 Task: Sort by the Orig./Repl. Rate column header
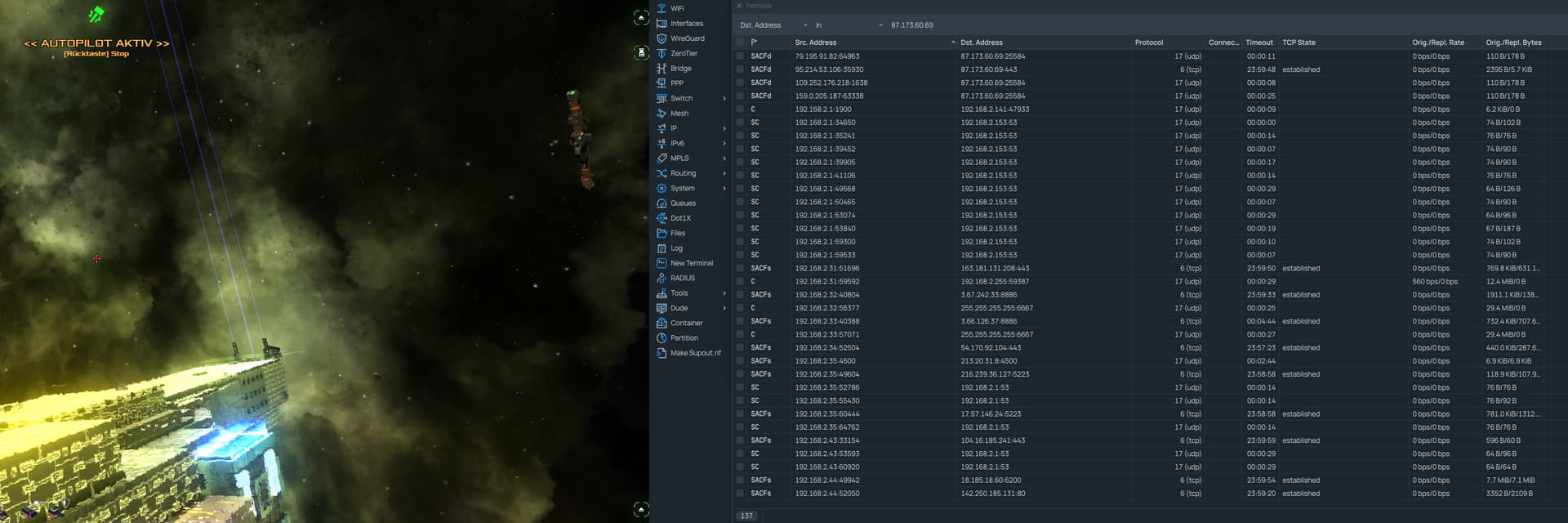point(1438,42)
